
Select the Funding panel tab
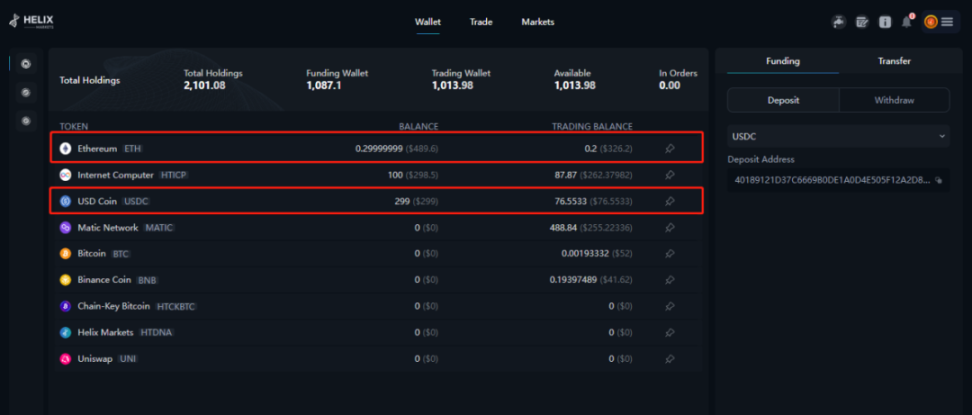pos(783,61)
